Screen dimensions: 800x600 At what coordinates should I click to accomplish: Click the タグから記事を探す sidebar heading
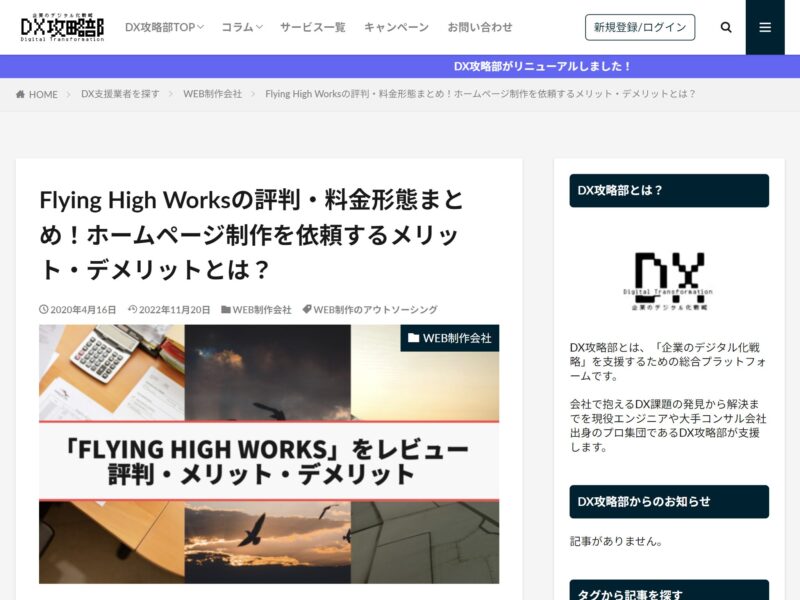pos(669,590)
